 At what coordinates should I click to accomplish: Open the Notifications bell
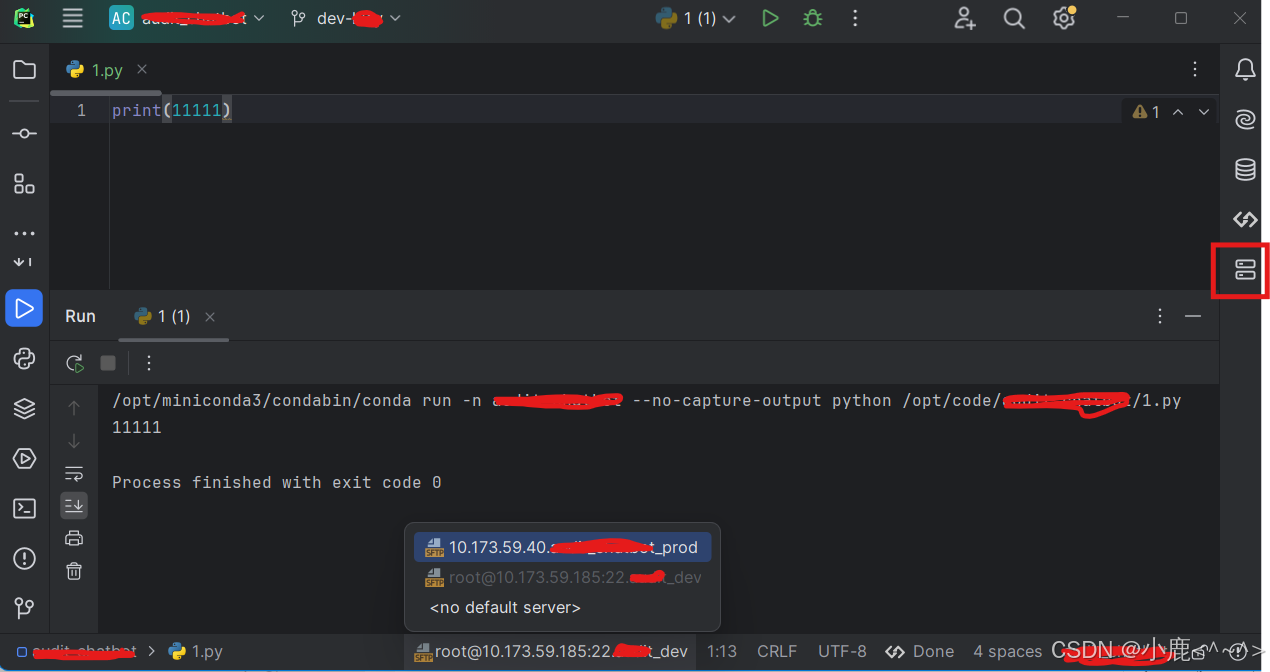(1243, 69)
